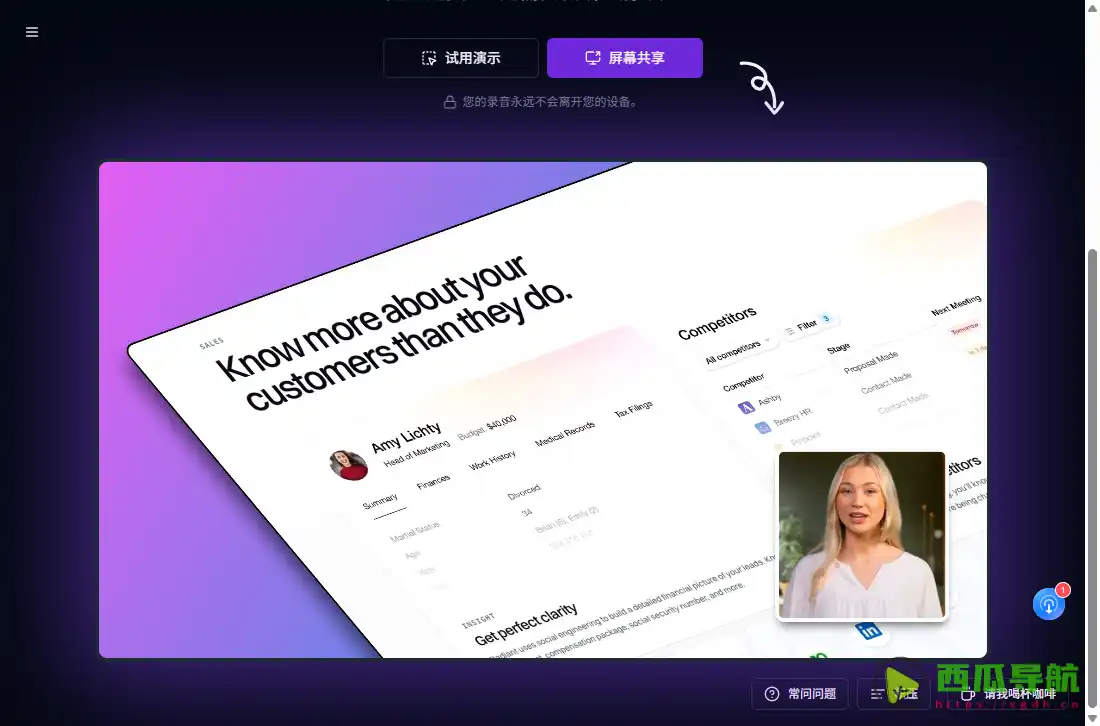Click the "Get perfect clarity" text
1100x726 pixels.
526,624
